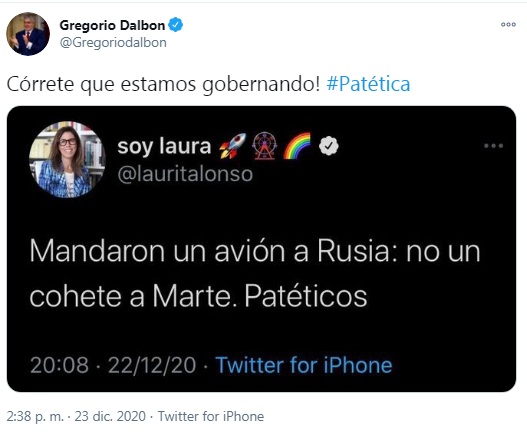Click the 2:38 p. m. · 23 dic. 2020 timestamp
The height and width of the screenshot is (435, 527).
click(x=76, y=417)
